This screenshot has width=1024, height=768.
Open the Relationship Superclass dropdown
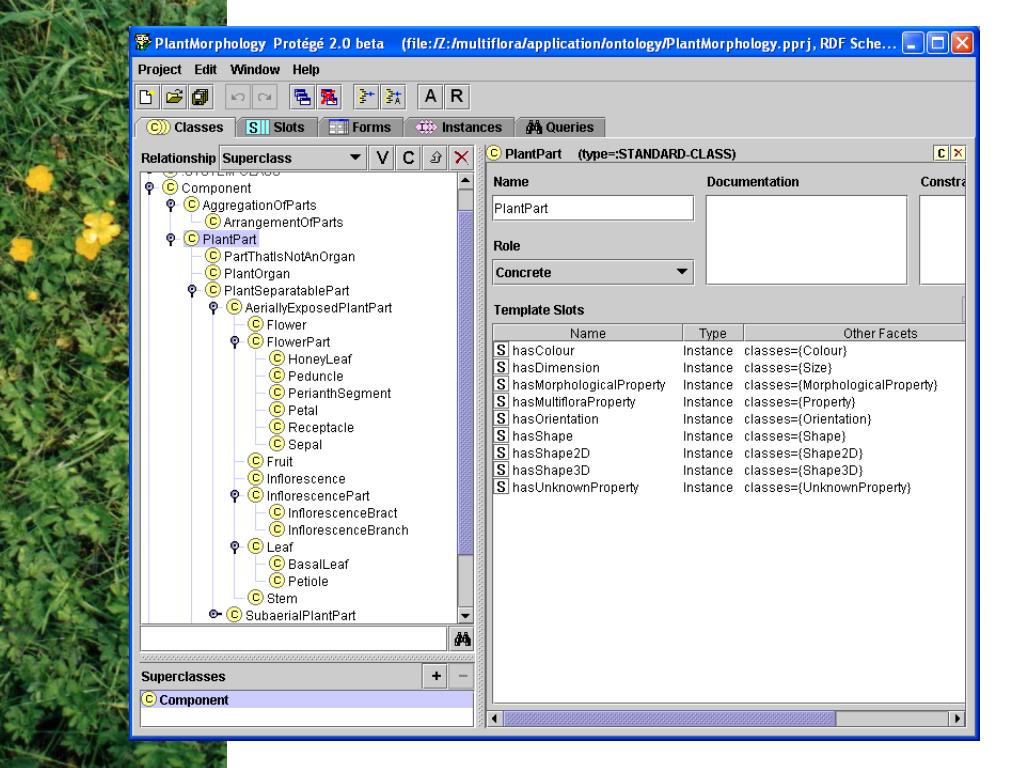(x=292, y=158)
